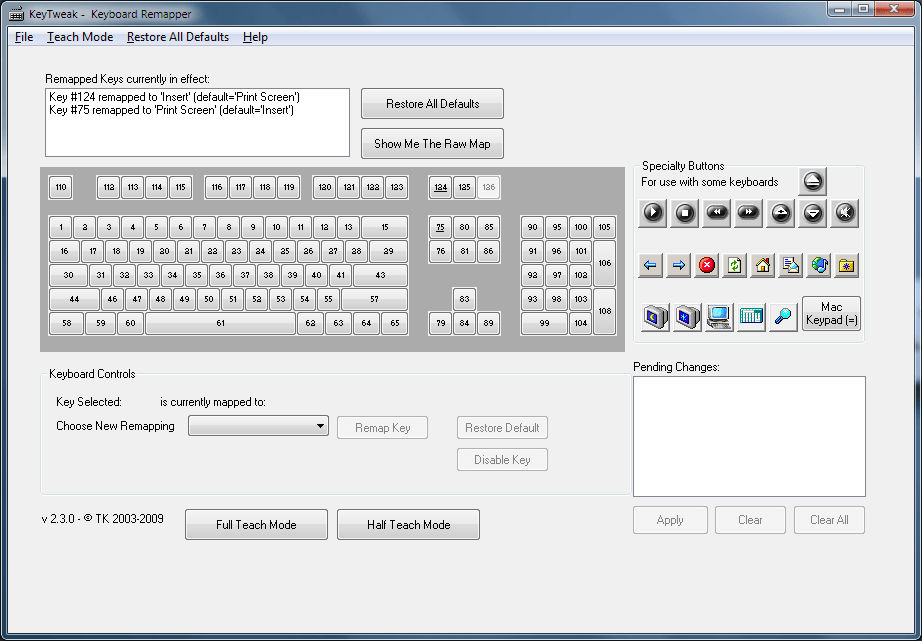Select key 58 on the keyboard layout

[x=66, y=323]
